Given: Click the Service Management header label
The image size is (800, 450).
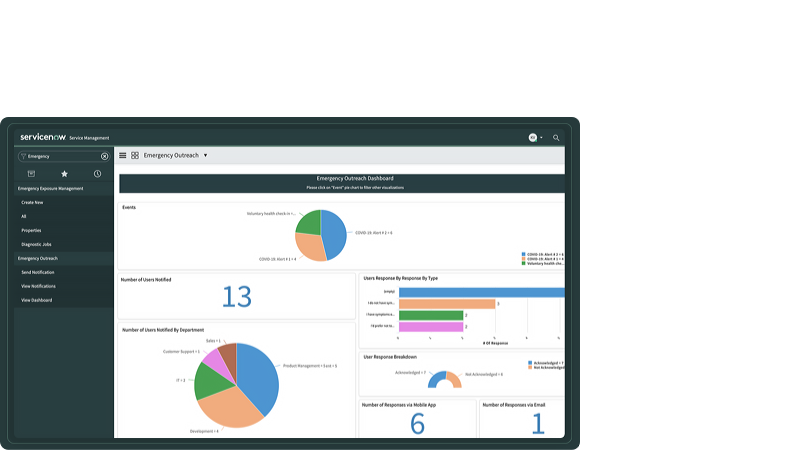Looking at the screenshot, I should [x=89, y=138].
